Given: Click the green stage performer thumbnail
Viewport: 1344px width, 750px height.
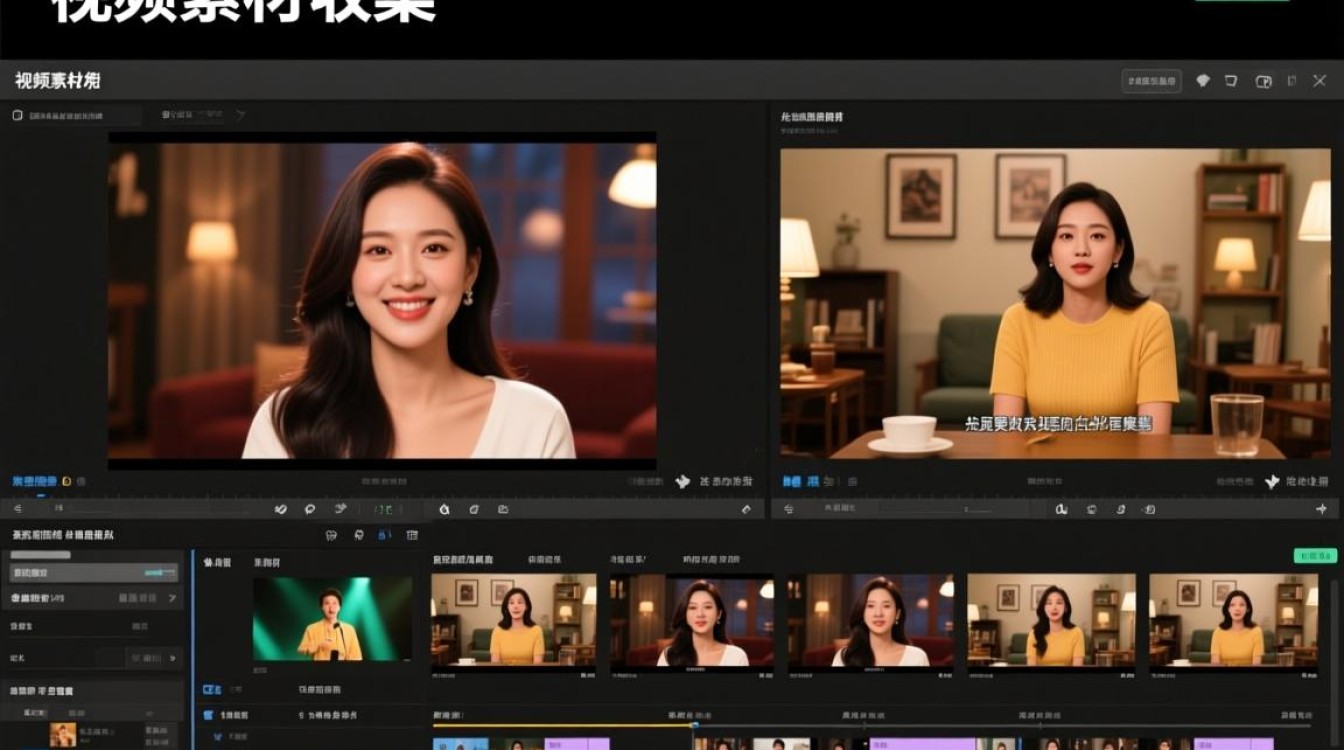Looking at the screenshot, I should point(332,619).
